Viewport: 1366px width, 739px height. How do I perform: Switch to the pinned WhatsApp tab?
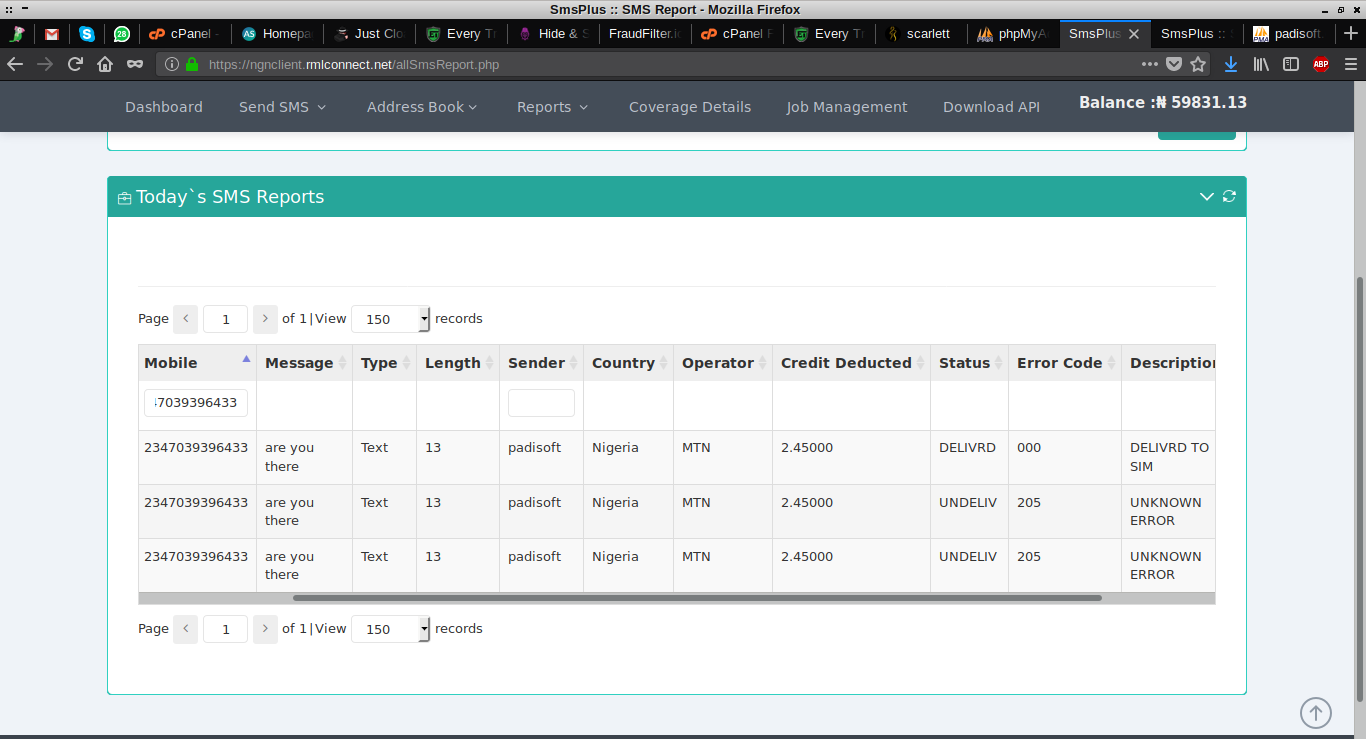[x=121, y=33]
